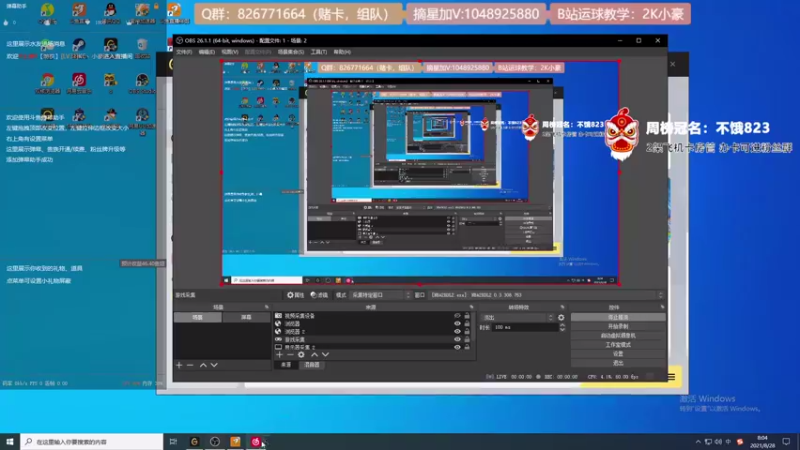
Task: Open the 文件(F) menu in OBS
Action: (x=184, y=52)
